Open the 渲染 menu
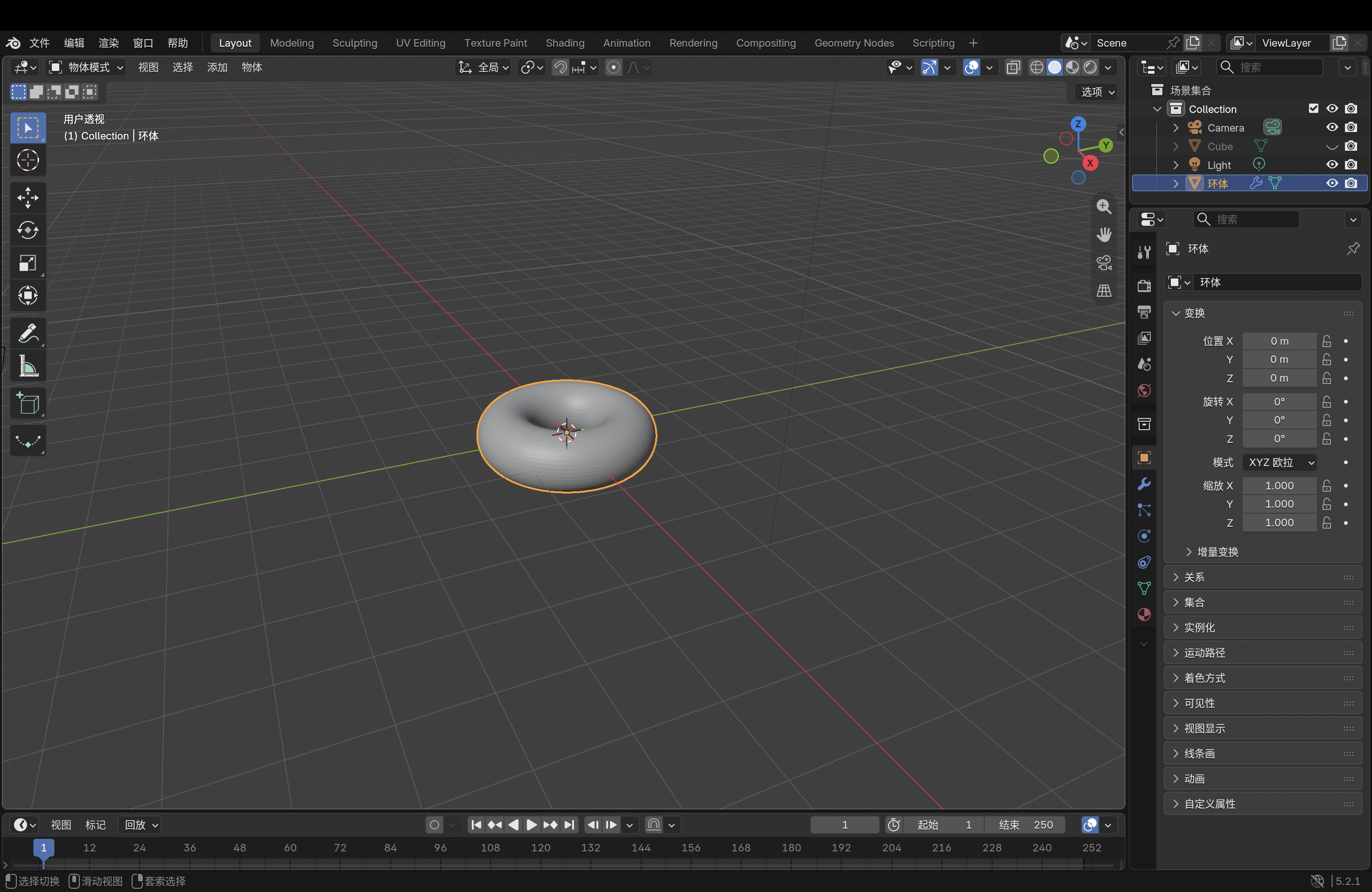This screenshot has height=892, width=1372. (108, 43)
